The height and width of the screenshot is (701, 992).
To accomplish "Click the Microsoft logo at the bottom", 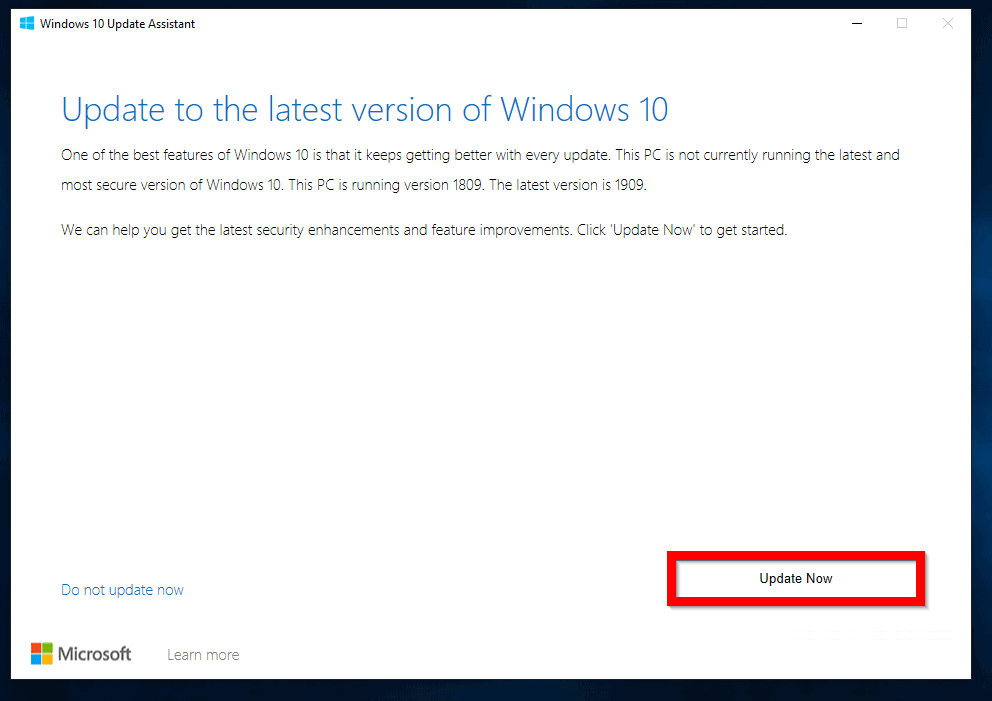I will pos(81,654).
